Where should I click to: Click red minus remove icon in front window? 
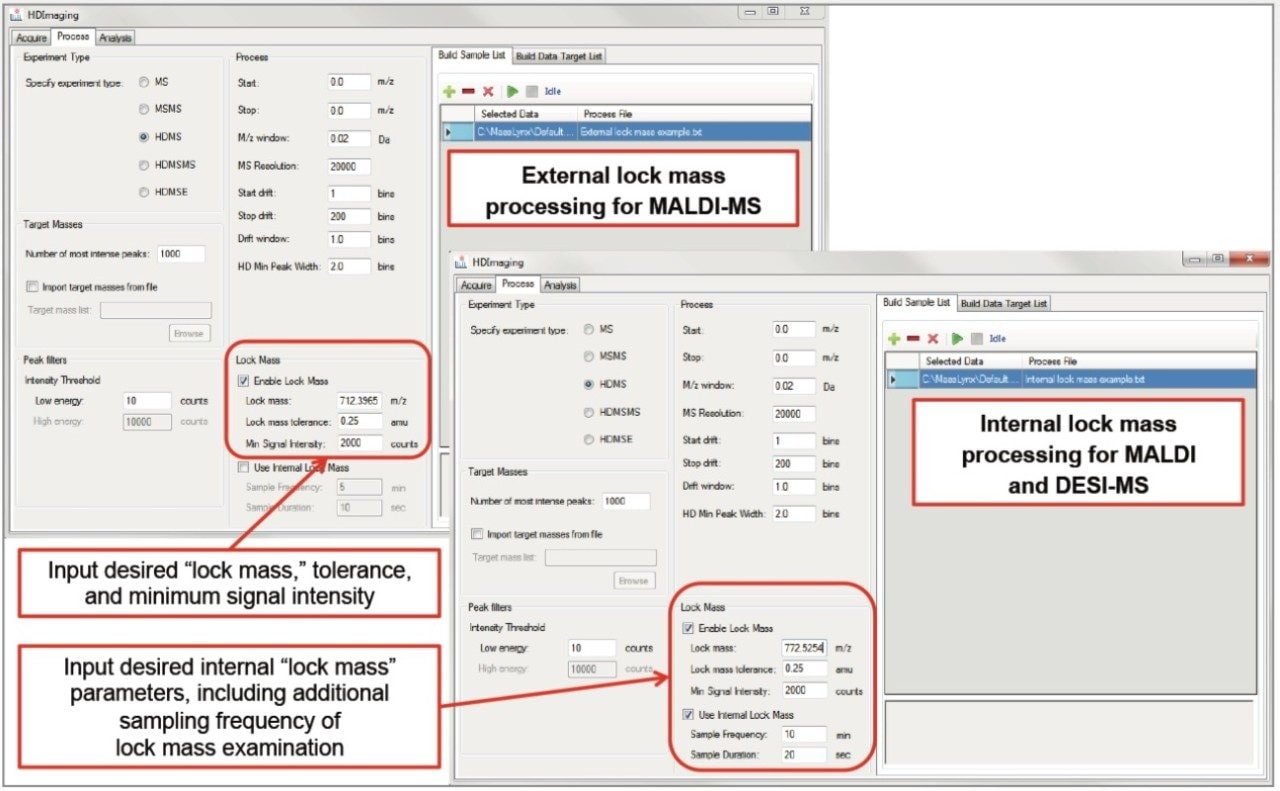tap(914, 339)
